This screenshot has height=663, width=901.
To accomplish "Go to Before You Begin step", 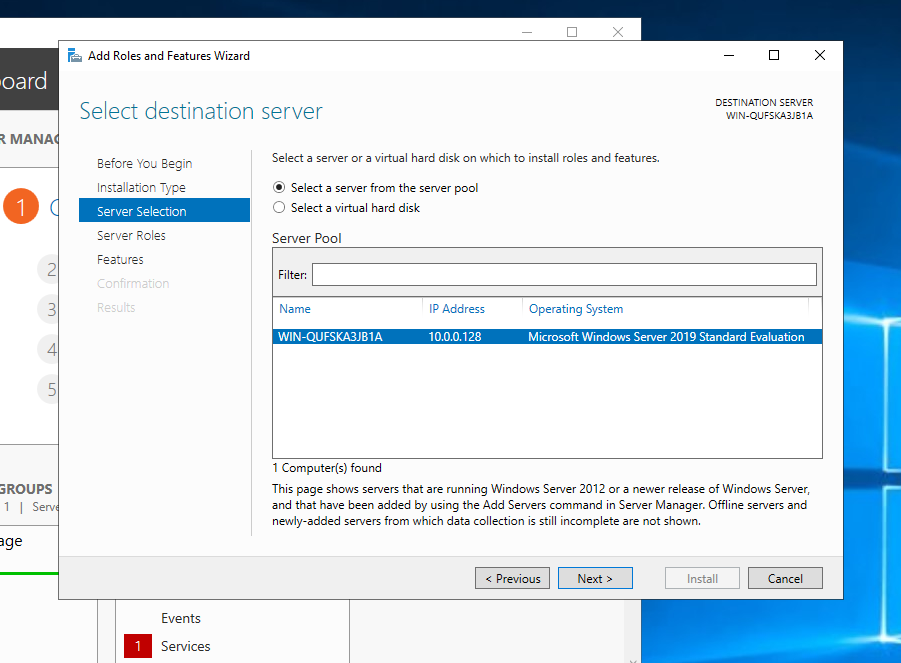I will pos(144,163).
